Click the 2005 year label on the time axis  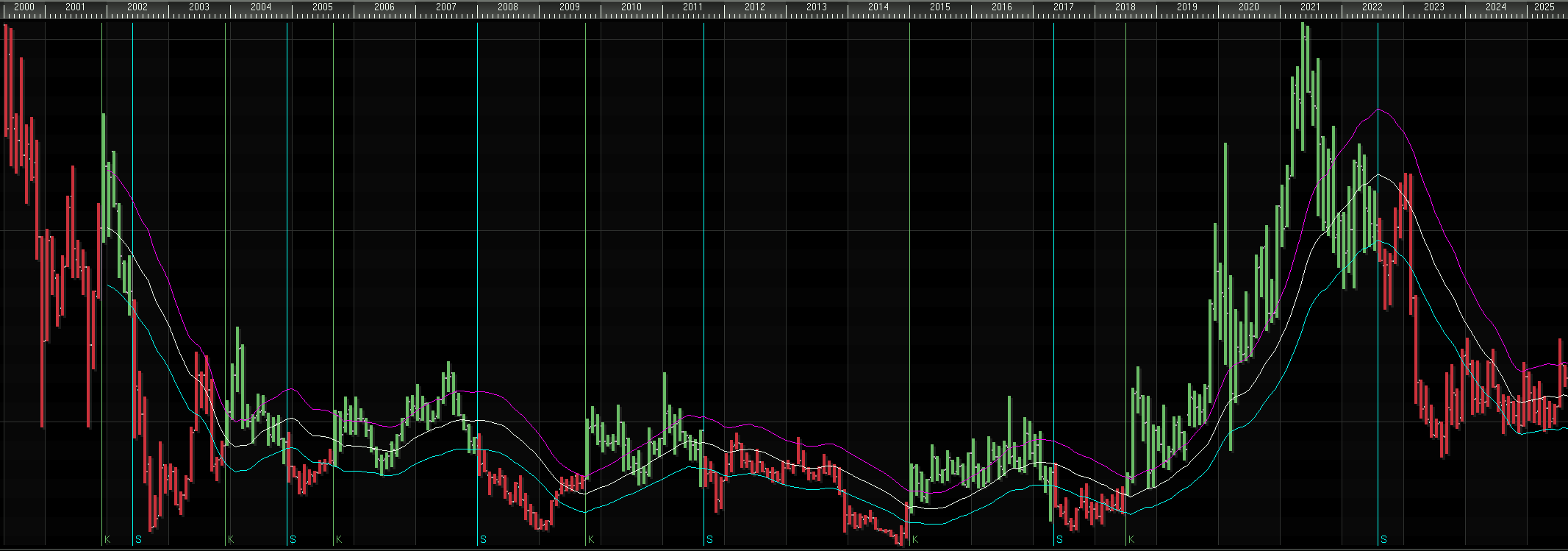(322, 7)
